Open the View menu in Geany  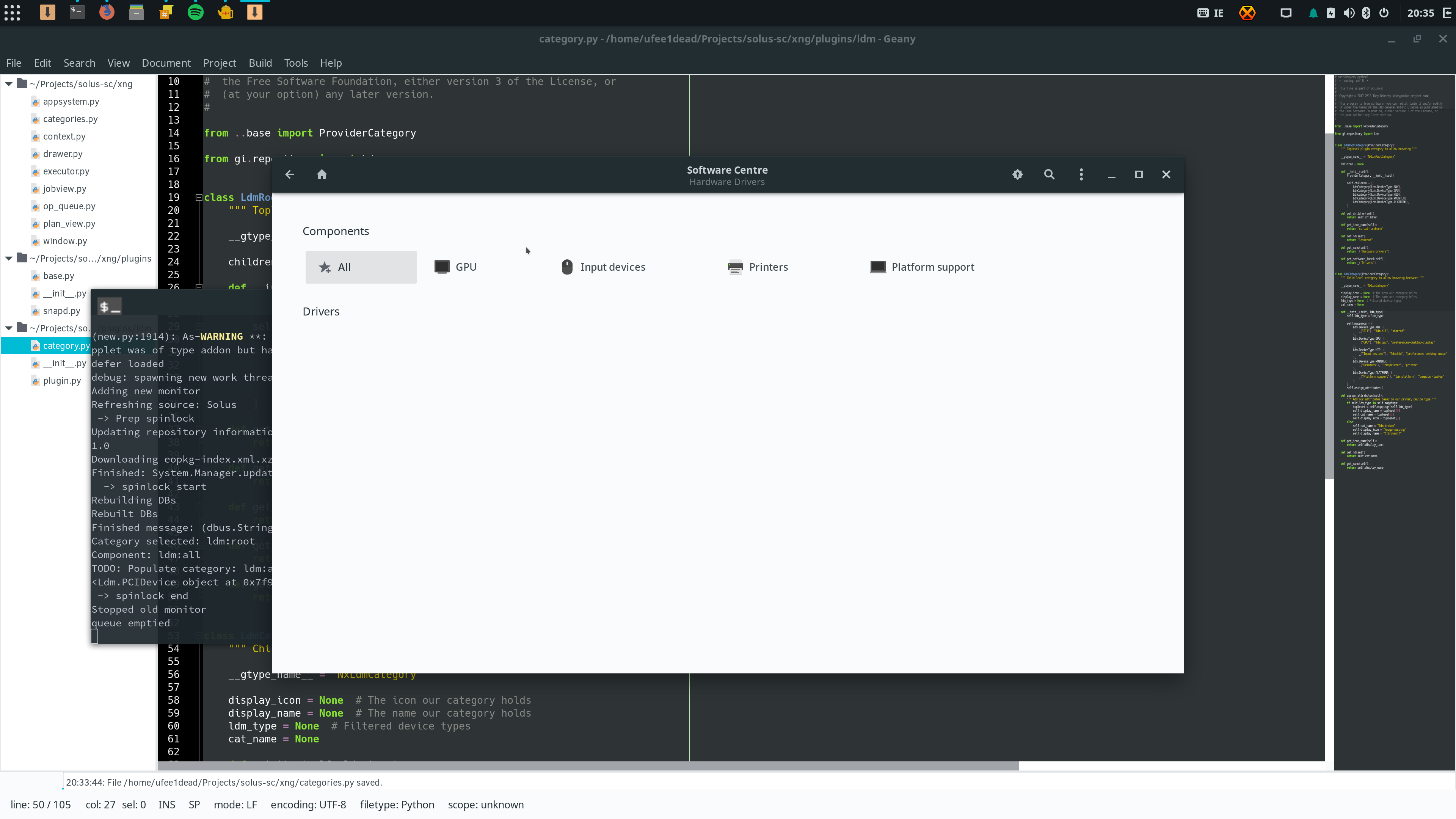[119, 63]
